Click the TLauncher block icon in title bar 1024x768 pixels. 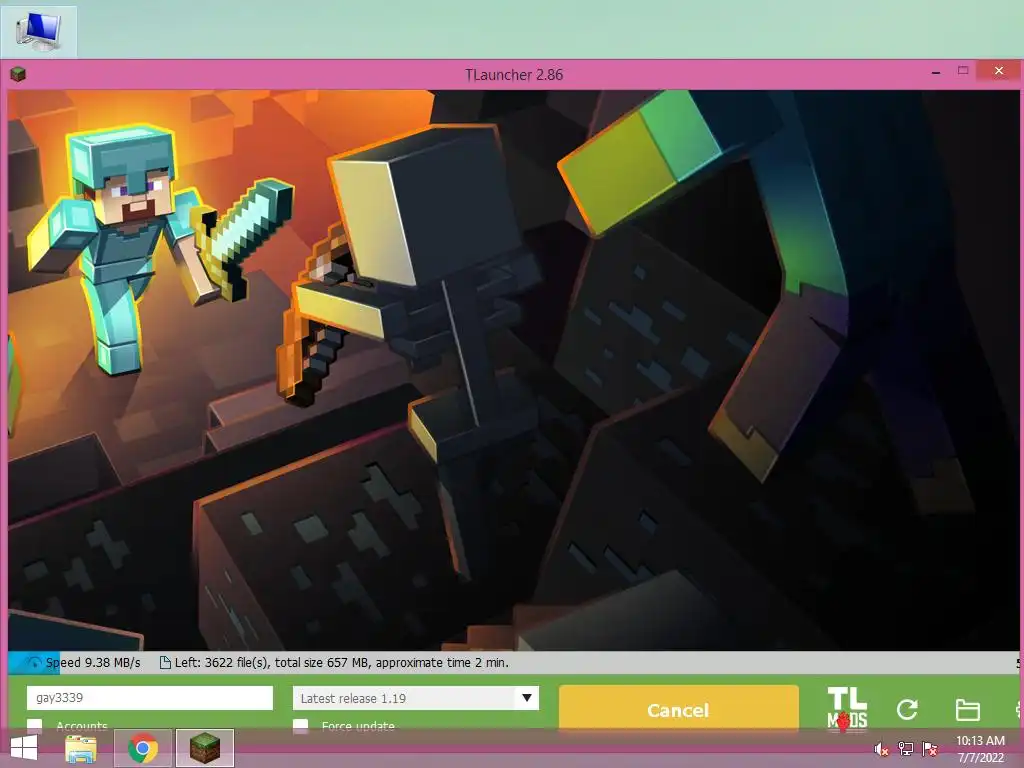click(x=18, y=74)
